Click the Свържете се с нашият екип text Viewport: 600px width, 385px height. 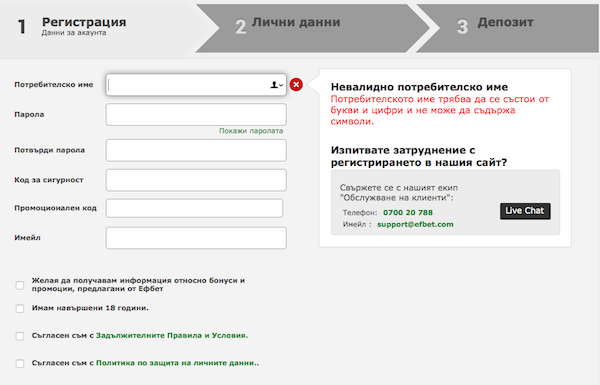point(398,193)
